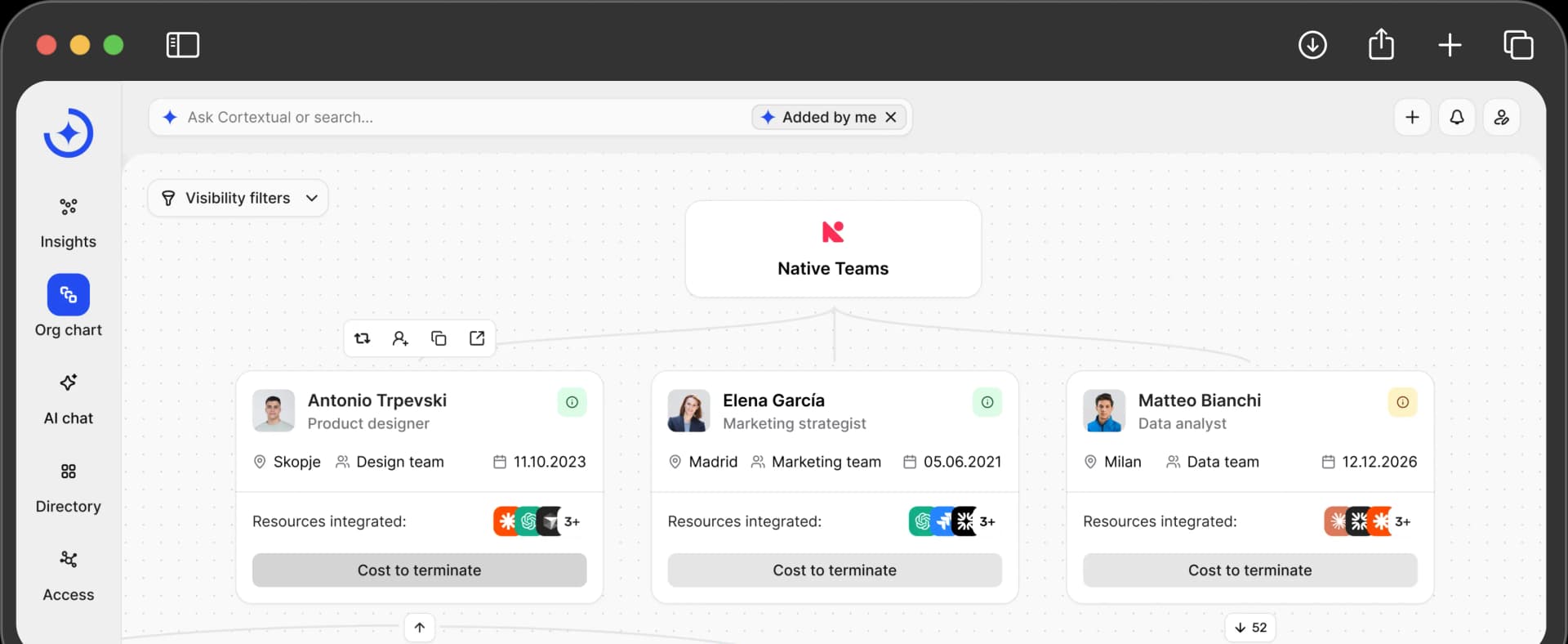This screenshot has width=1568, height=644.
Task: Remove the Added by me filter
Action: pyautogui.click(x=891, y=118)
